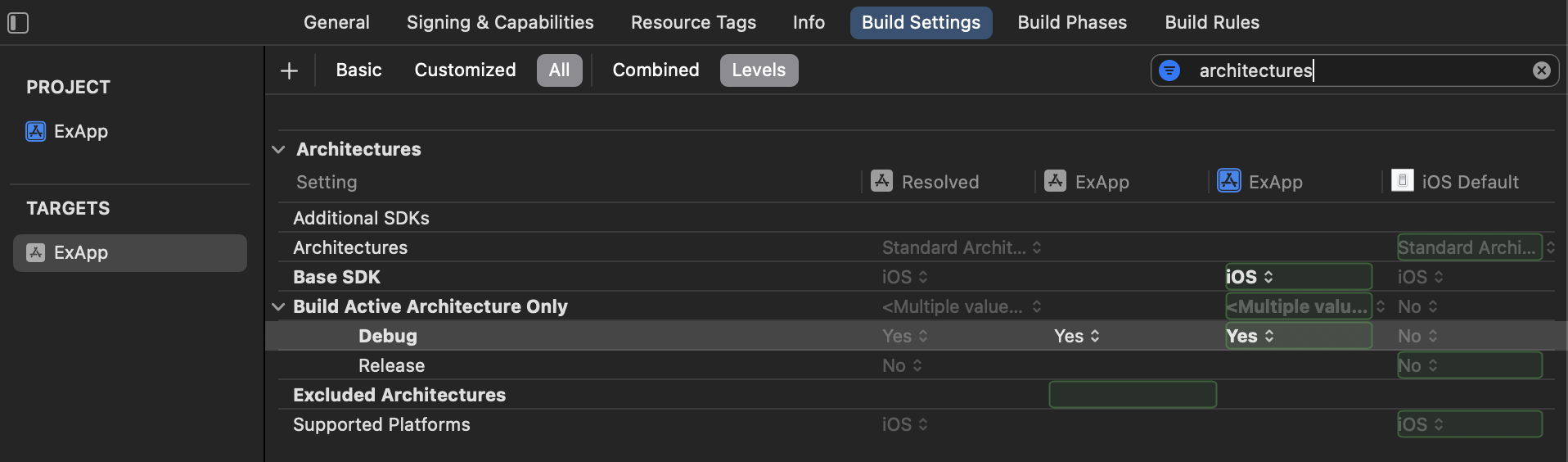The width and height of the screenshot is (1568, 462).
Task: Open the Build Phases tab
Action: click(1072, 23)
